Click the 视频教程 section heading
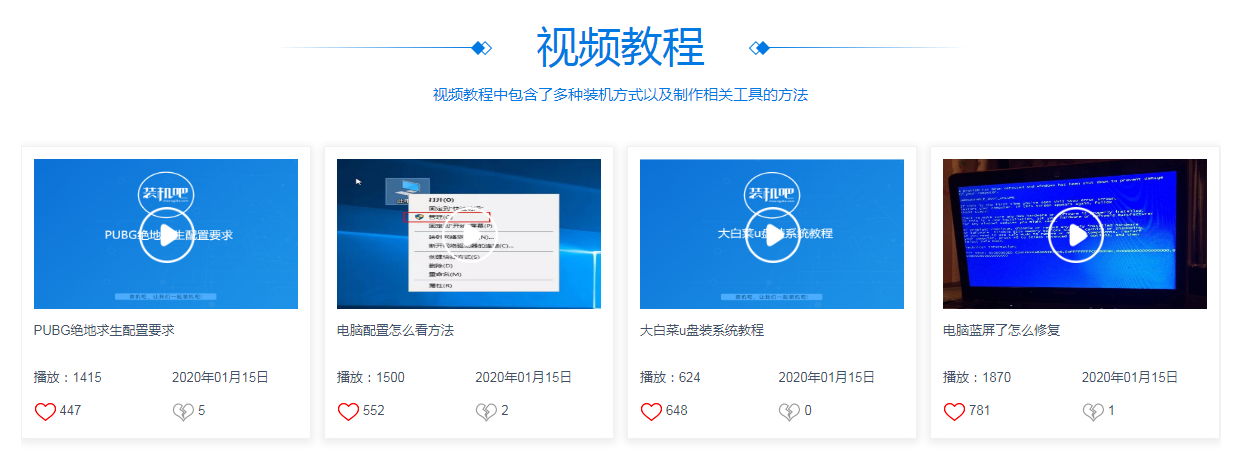Viewport: 1247px width, 463px height. click(x=620, y=47)
